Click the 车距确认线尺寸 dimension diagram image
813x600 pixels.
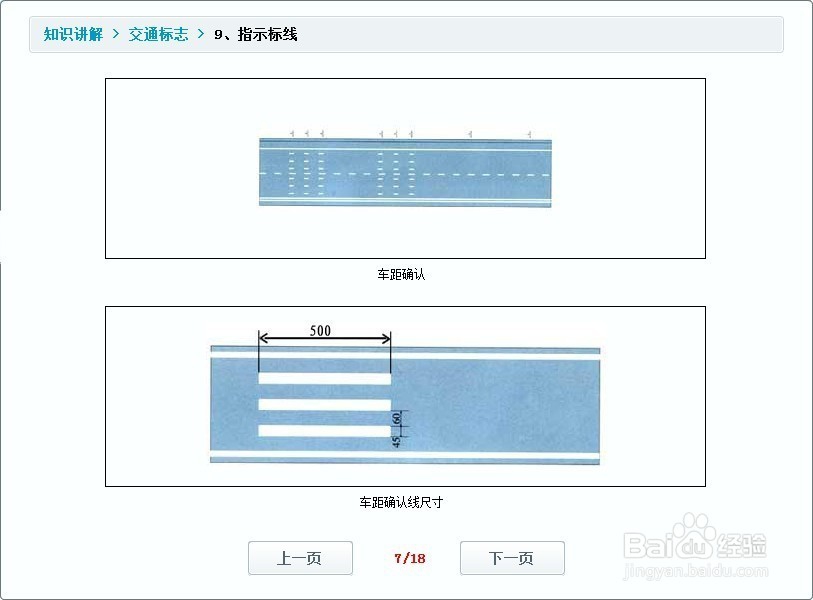405,396
